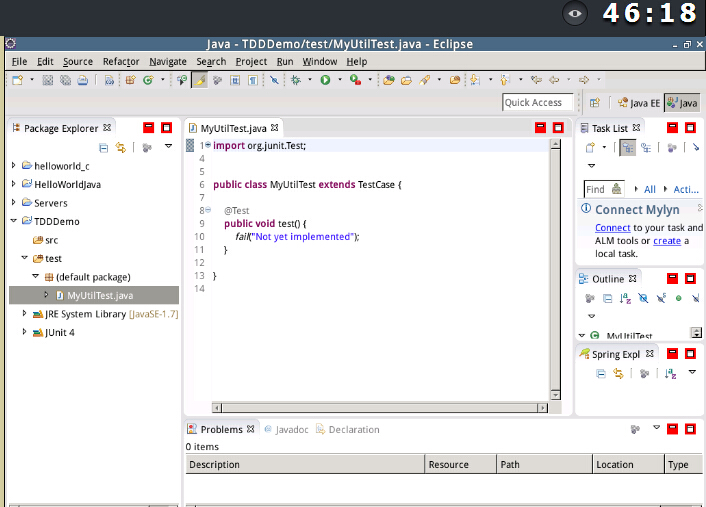Expand the helloworld_c project

tap(14, 165)
